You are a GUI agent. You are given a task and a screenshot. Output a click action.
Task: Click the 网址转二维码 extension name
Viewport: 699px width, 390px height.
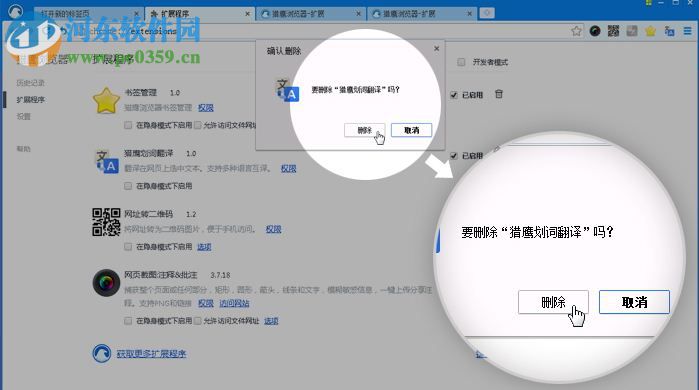point(148,214)
